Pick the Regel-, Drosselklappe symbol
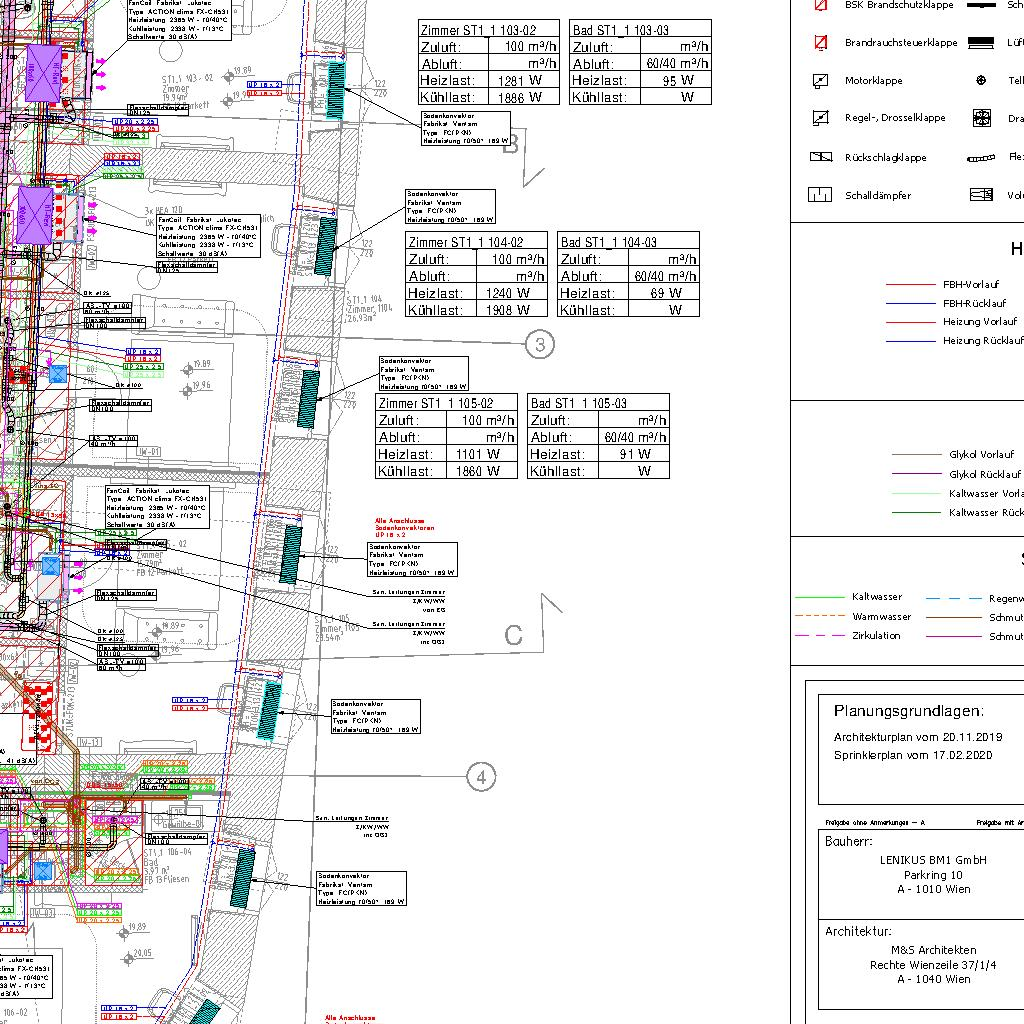This screenshot has width=1024, height=1024. pyautogui.click(x=821, y=118)
